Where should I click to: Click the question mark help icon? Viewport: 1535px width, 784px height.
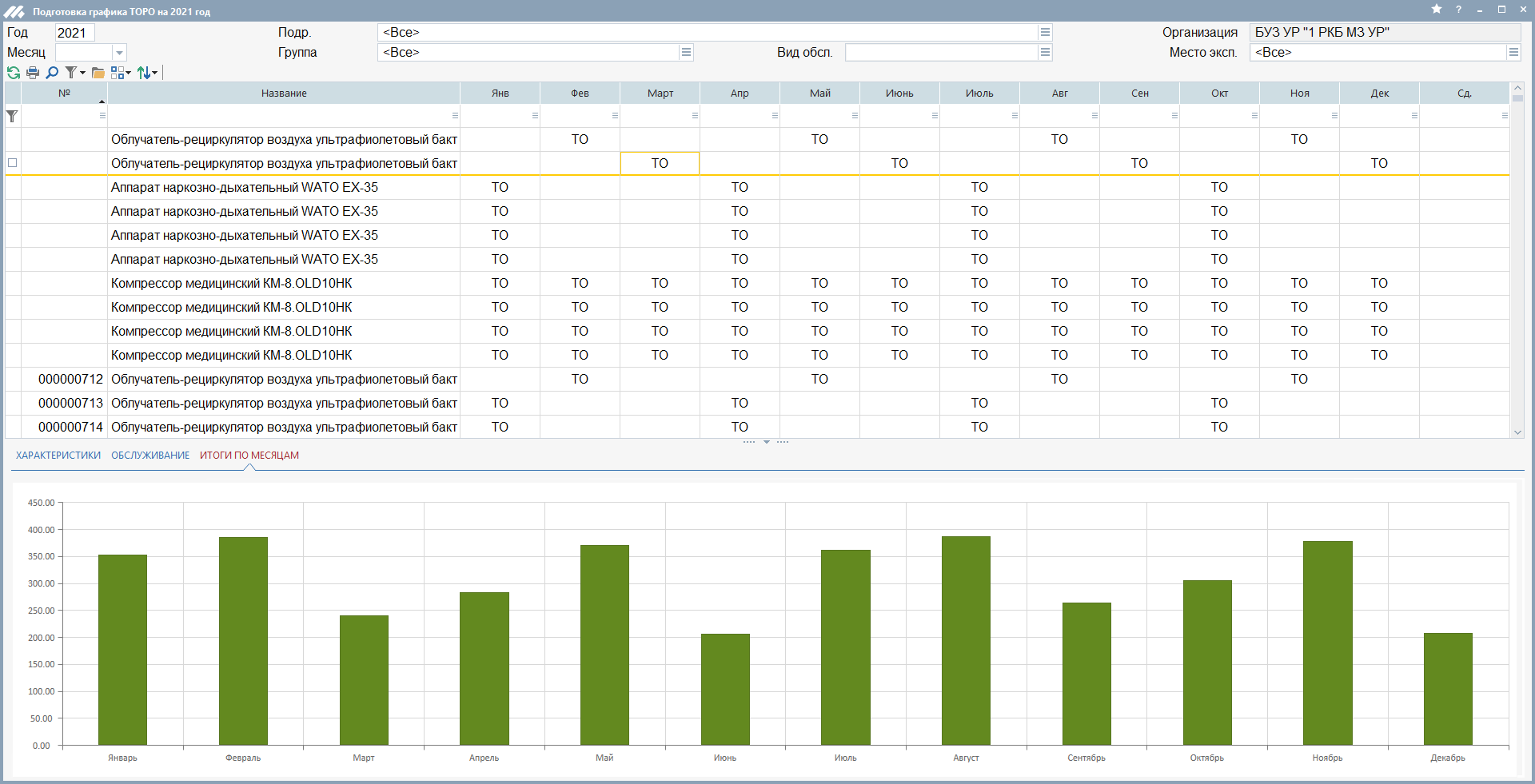pos(1458,10)
